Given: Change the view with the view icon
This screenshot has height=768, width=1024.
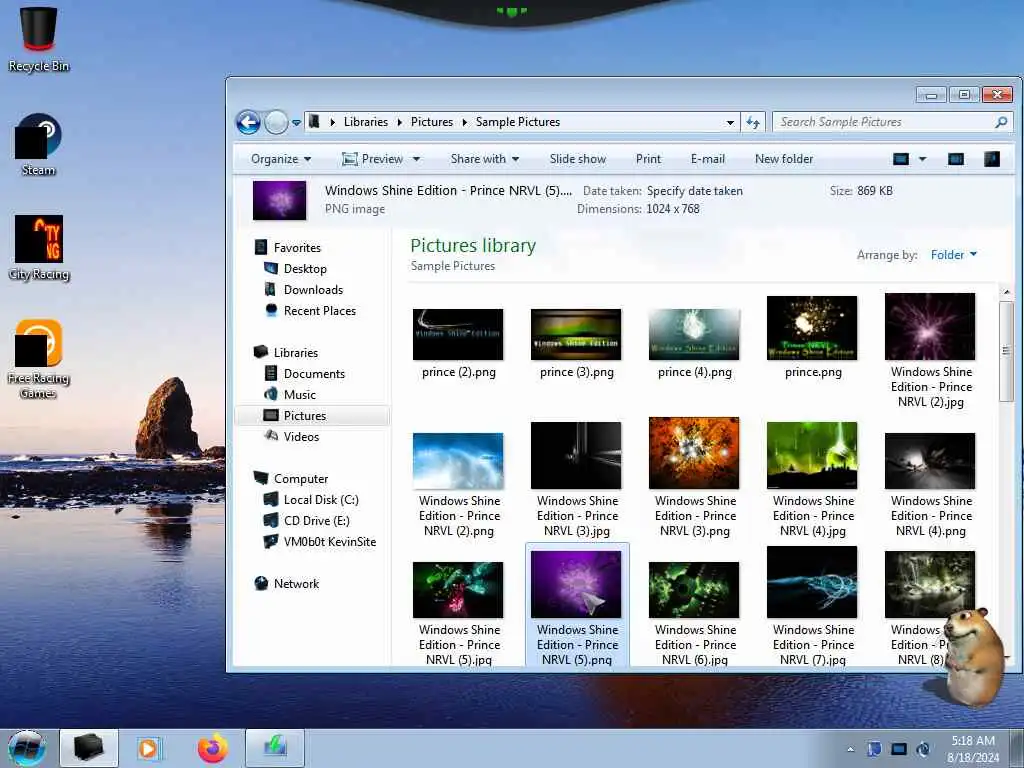Looking at the screenshot, I should pos(901,159).
